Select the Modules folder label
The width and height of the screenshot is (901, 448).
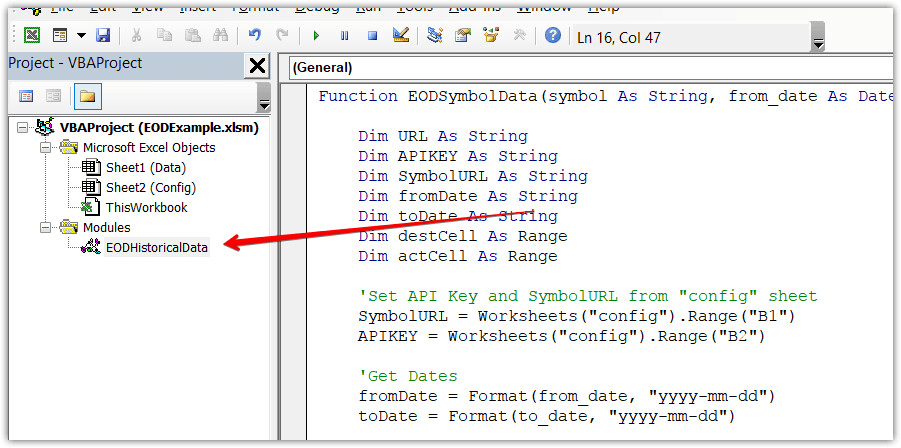click(x=107, y=227)
